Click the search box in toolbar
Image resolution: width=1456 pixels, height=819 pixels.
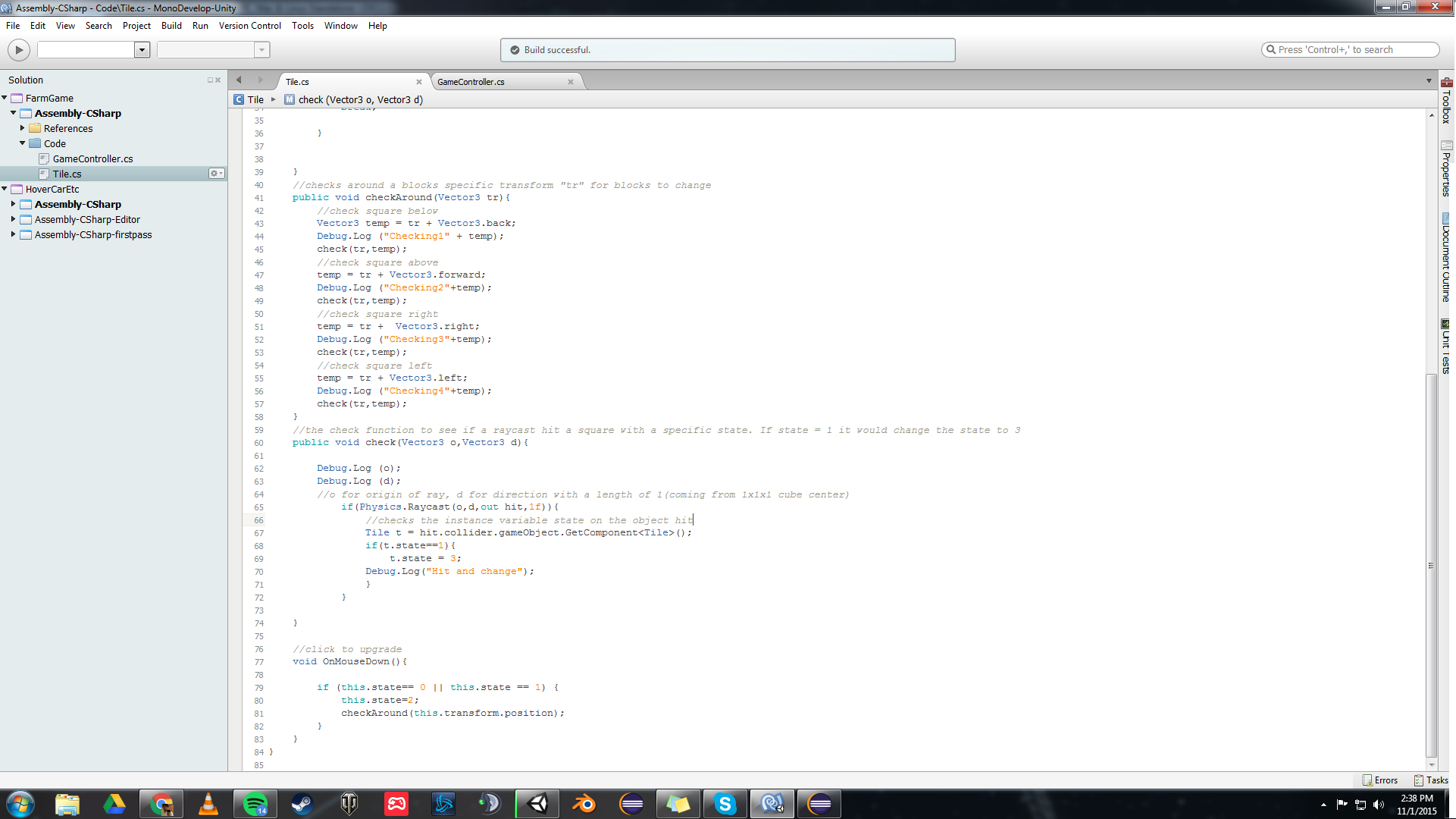coord(1350,50)
